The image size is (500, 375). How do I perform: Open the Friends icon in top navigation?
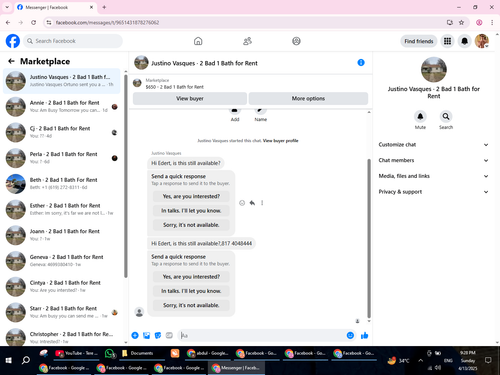click(x=247, y=41)
